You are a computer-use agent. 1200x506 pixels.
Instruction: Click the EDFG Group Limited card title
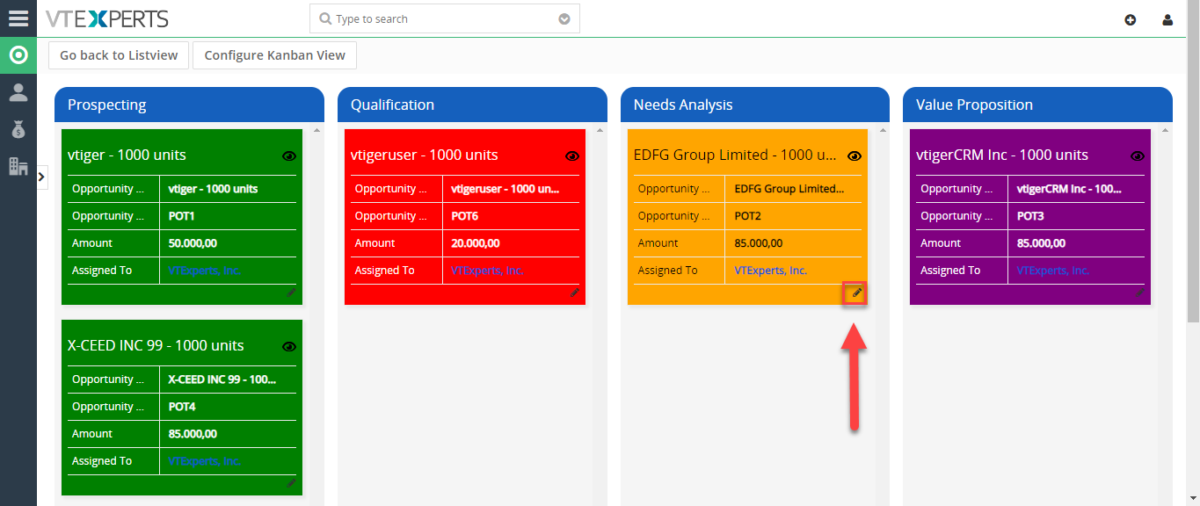pyautogui.click(x=735, y=155)
